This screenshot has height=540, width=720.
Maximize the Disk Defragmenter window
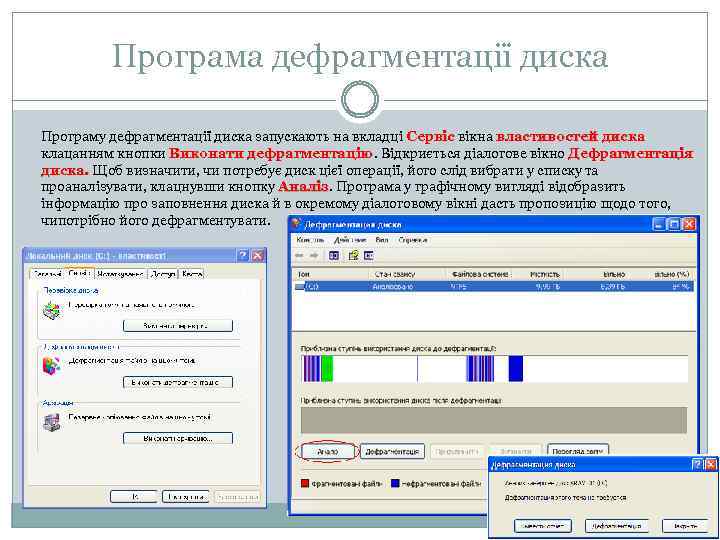(x=674, y=224)
